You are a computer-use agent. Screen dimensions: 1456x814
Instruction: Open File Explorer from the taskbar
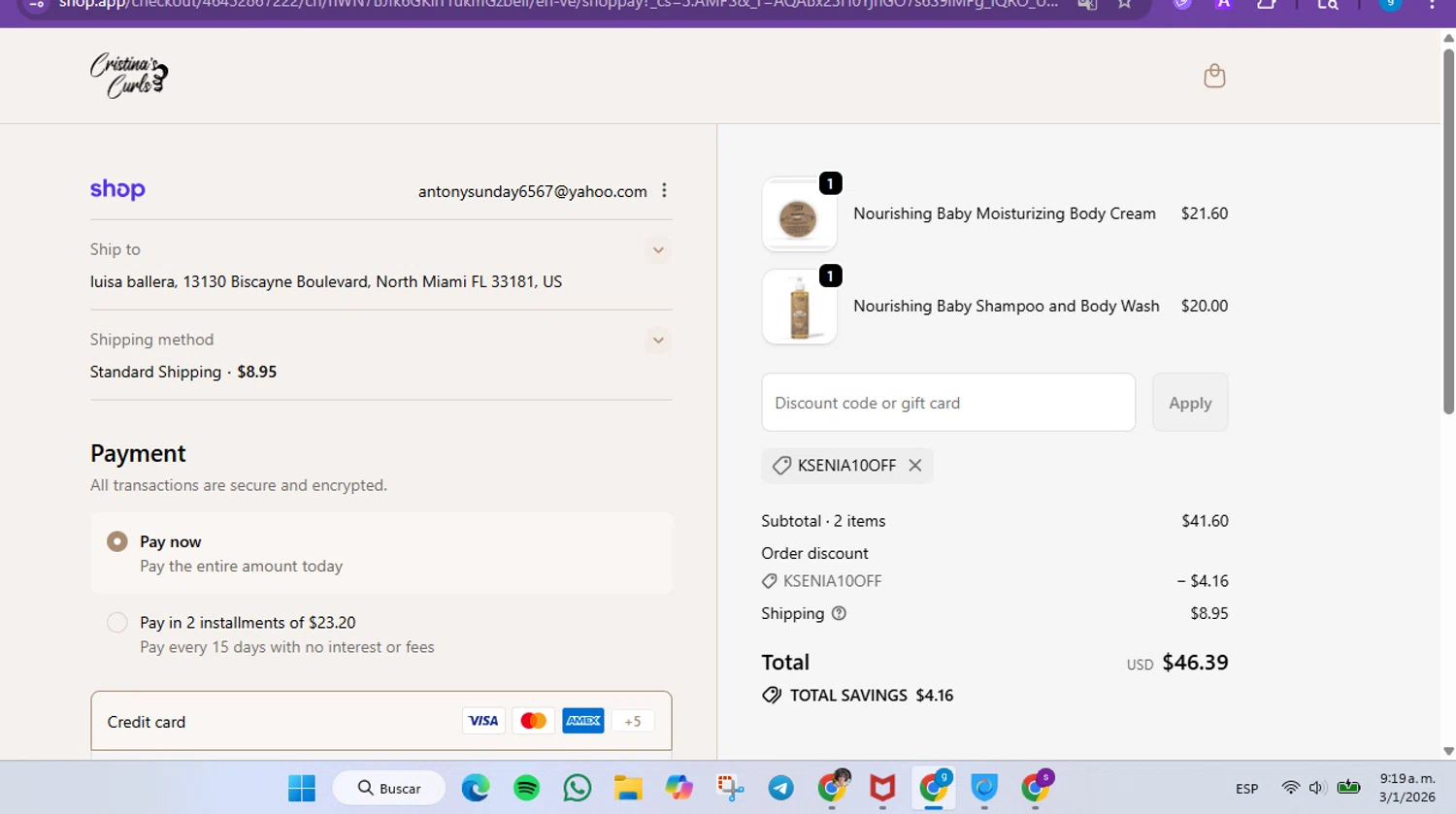click(x=628, y=788)
